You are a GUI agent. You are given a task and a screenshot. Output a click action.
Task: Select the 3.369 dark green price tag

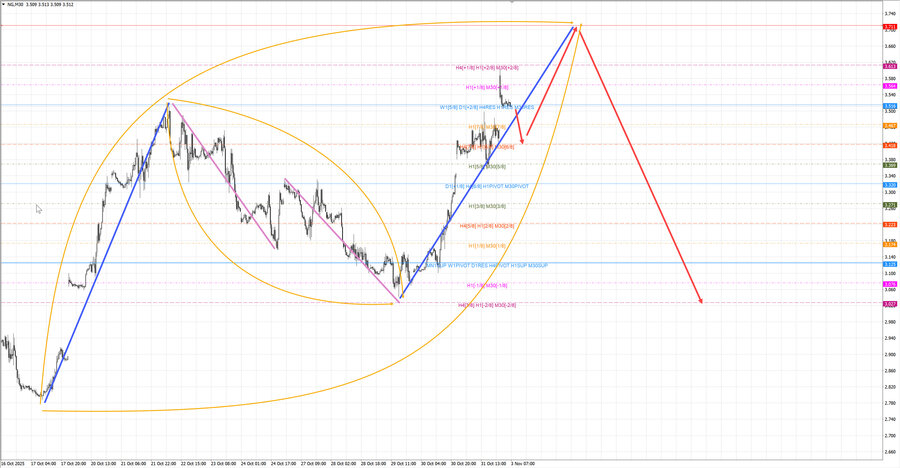(x=888, y=165)
